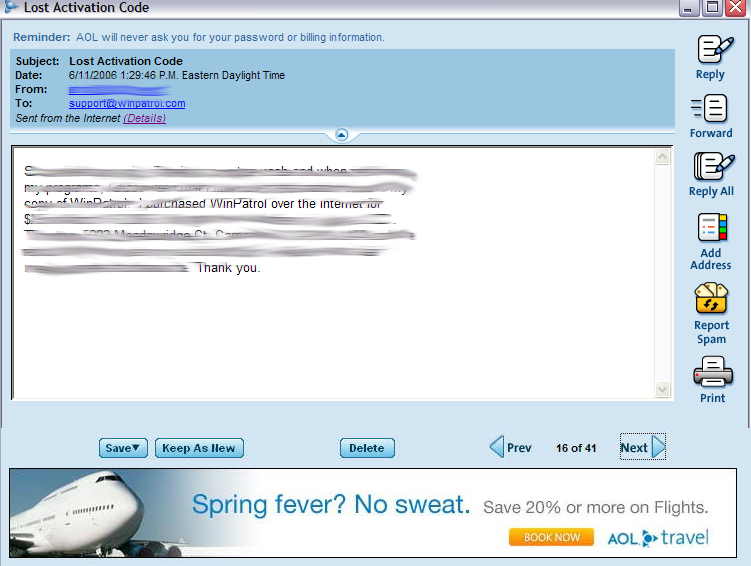Open the Details link
This screenshot has width=751, height=566.
pyautogui.click(x=145, y=118)
